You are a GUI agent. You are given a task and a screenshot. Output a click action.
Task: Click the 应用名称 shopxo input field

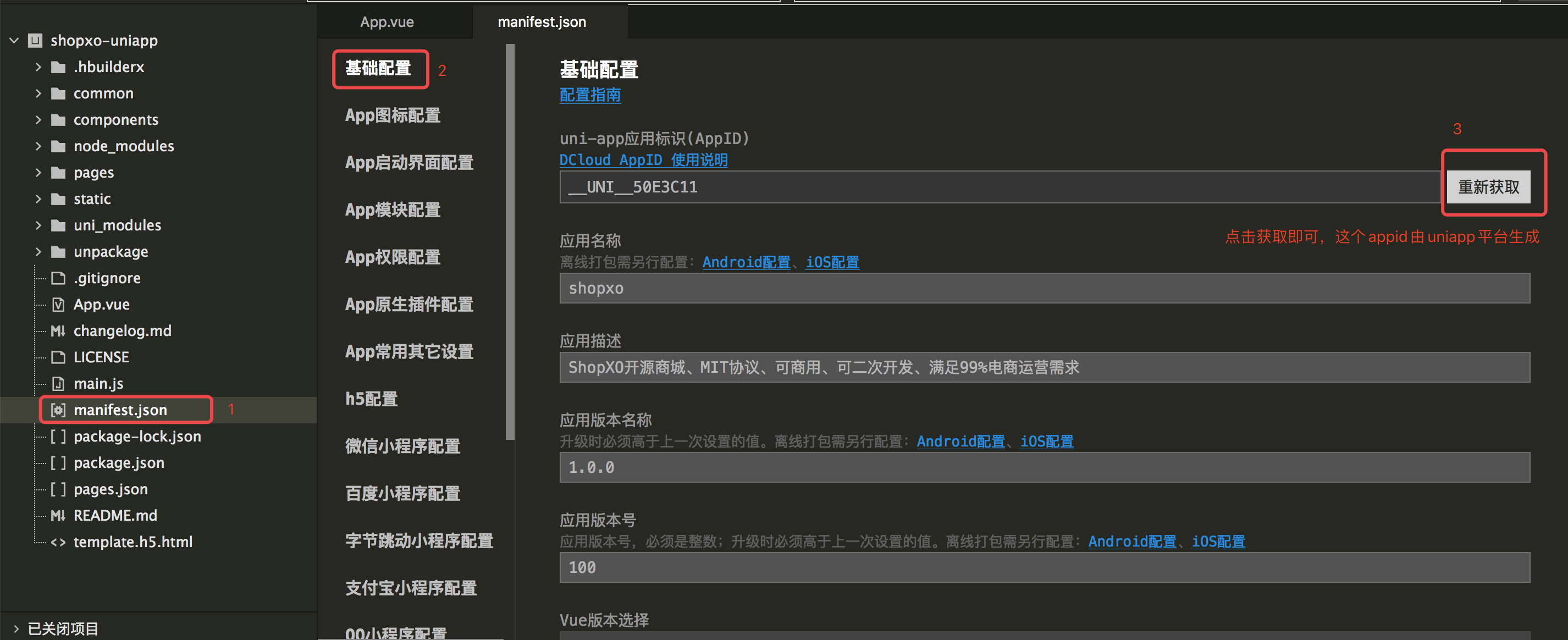[x=1044, y=288]
